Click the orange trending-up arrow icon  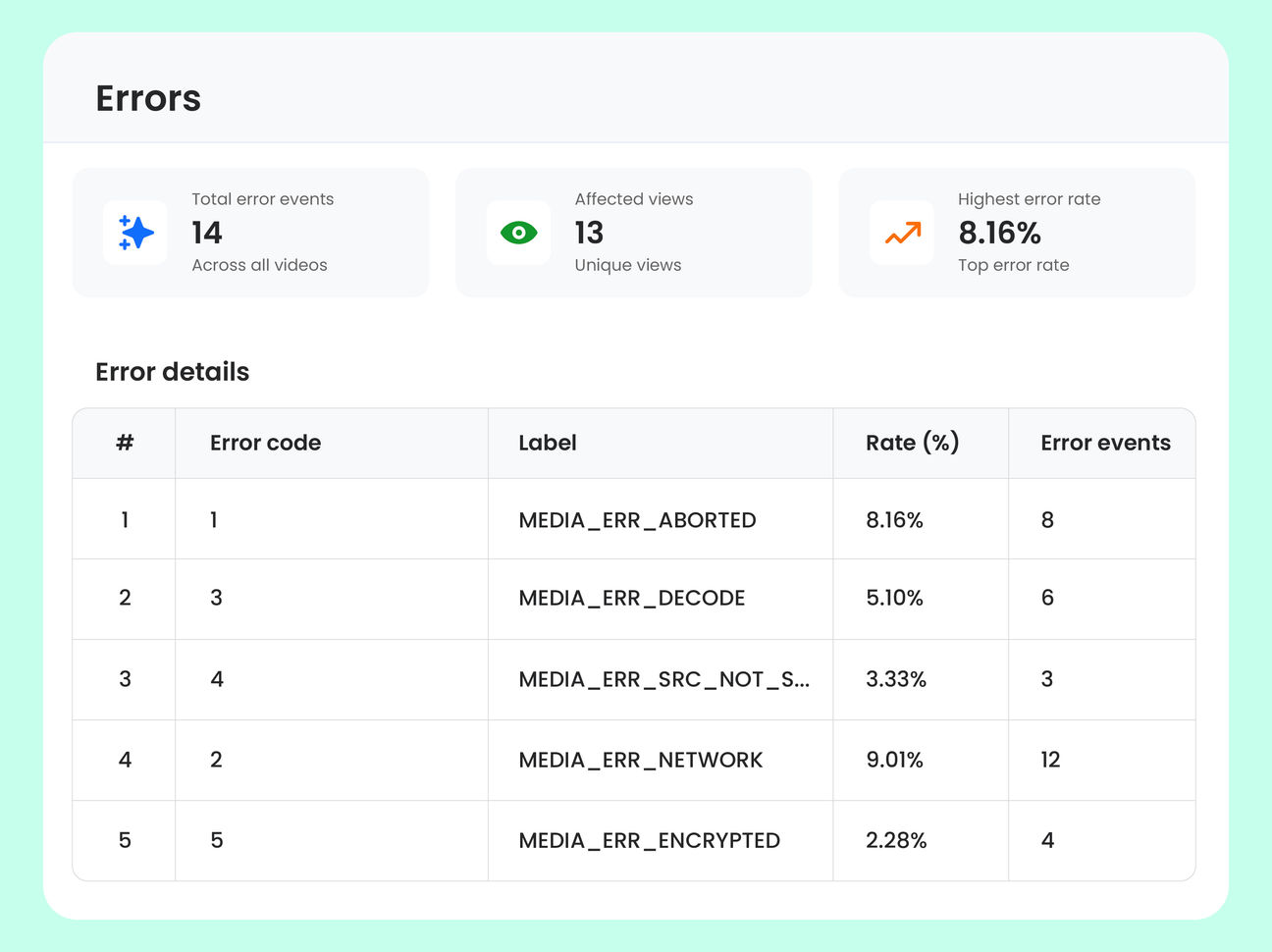pyautogui.click(x=902, y=233)
